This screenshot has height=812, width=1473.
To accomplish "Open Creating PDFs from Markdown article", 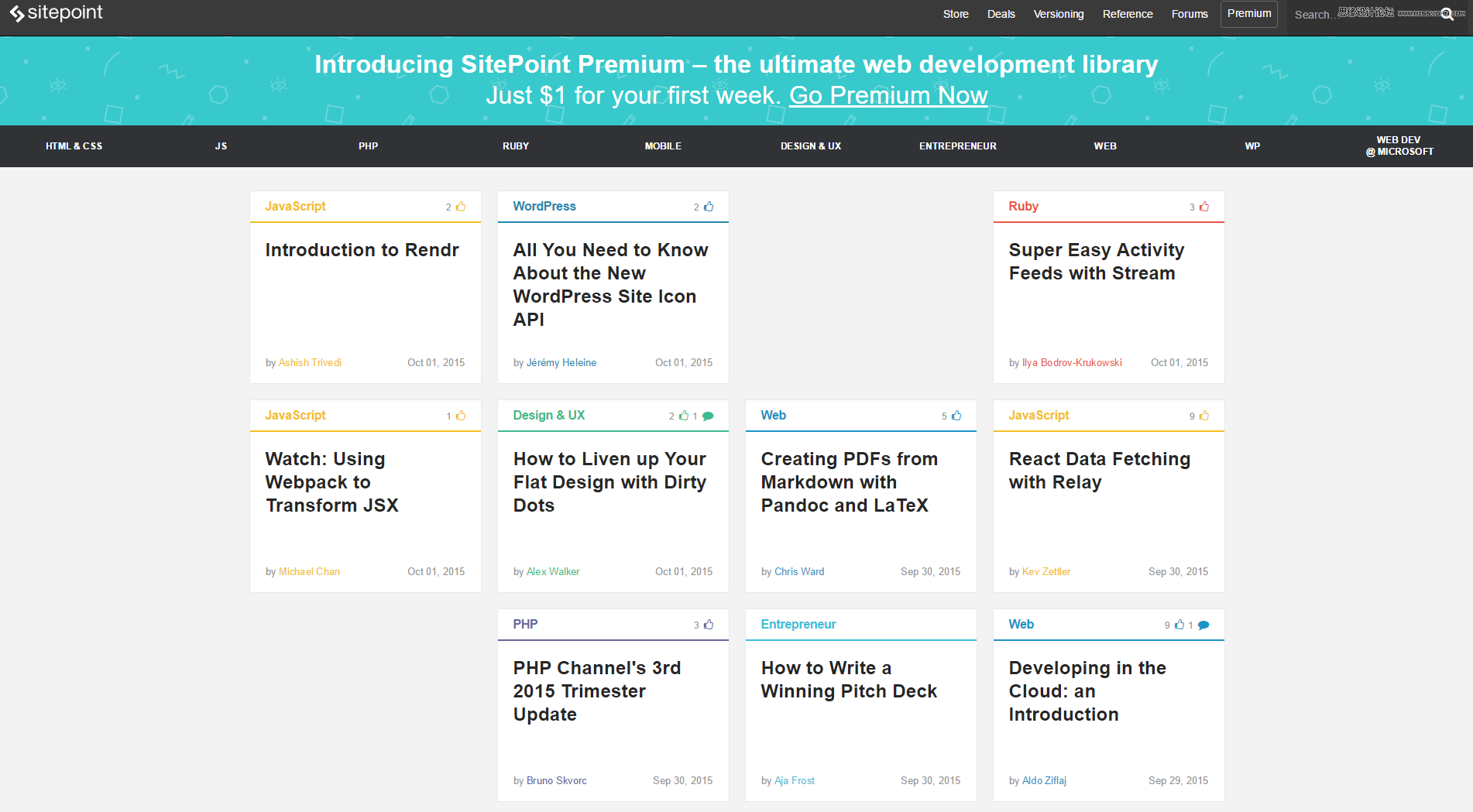I will 849,482.
